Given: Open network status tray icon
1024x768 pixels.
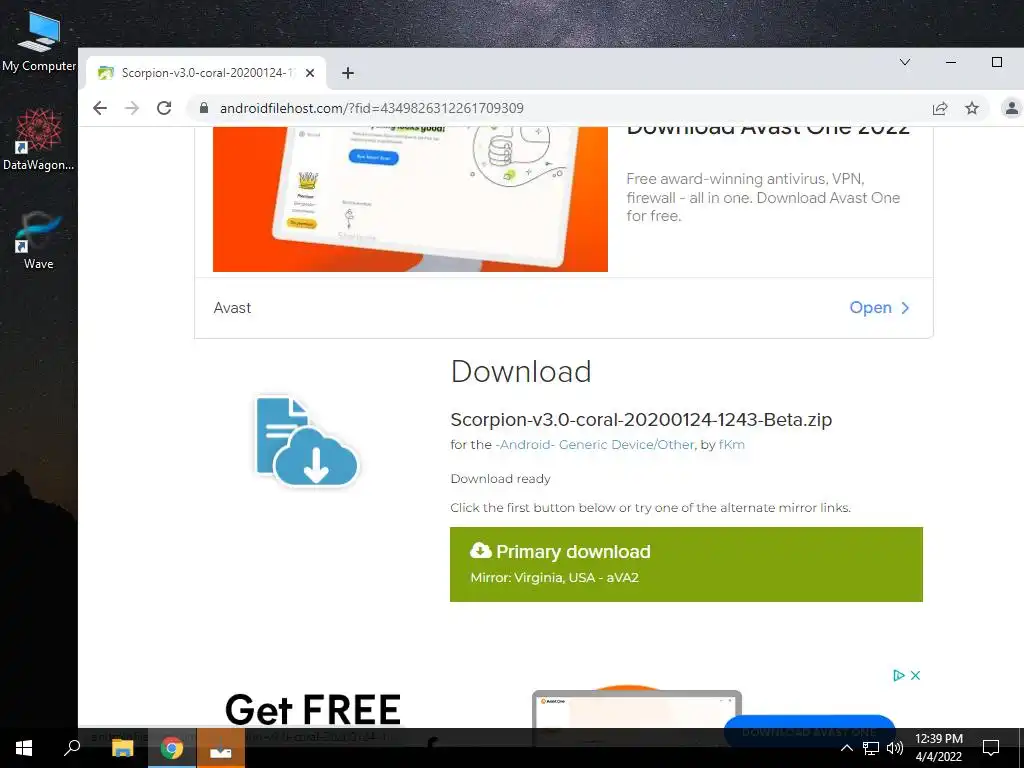Looking at the screenshot, I should pyautogui.click(x=871, y=748).
